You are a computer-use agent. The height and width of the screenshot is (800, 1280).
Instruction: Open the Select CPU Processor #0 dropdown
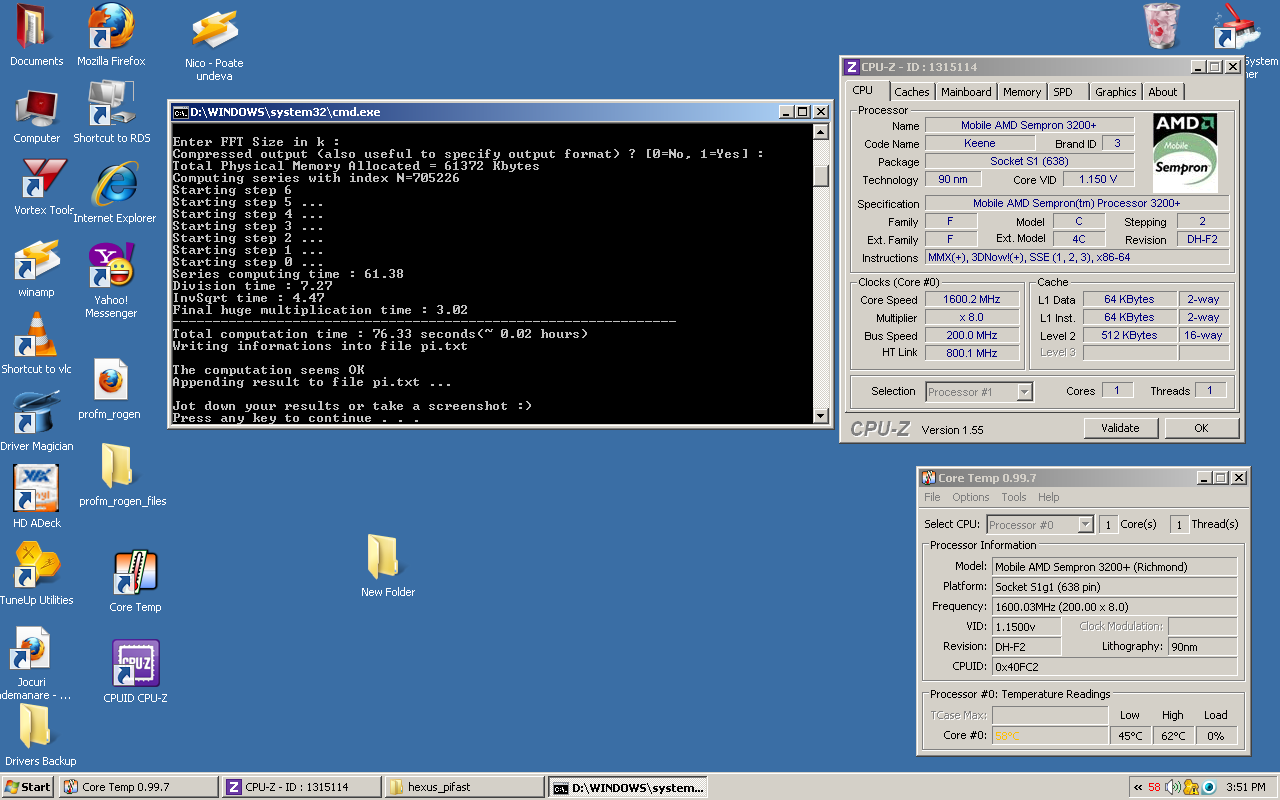(x=1040, y=525)
